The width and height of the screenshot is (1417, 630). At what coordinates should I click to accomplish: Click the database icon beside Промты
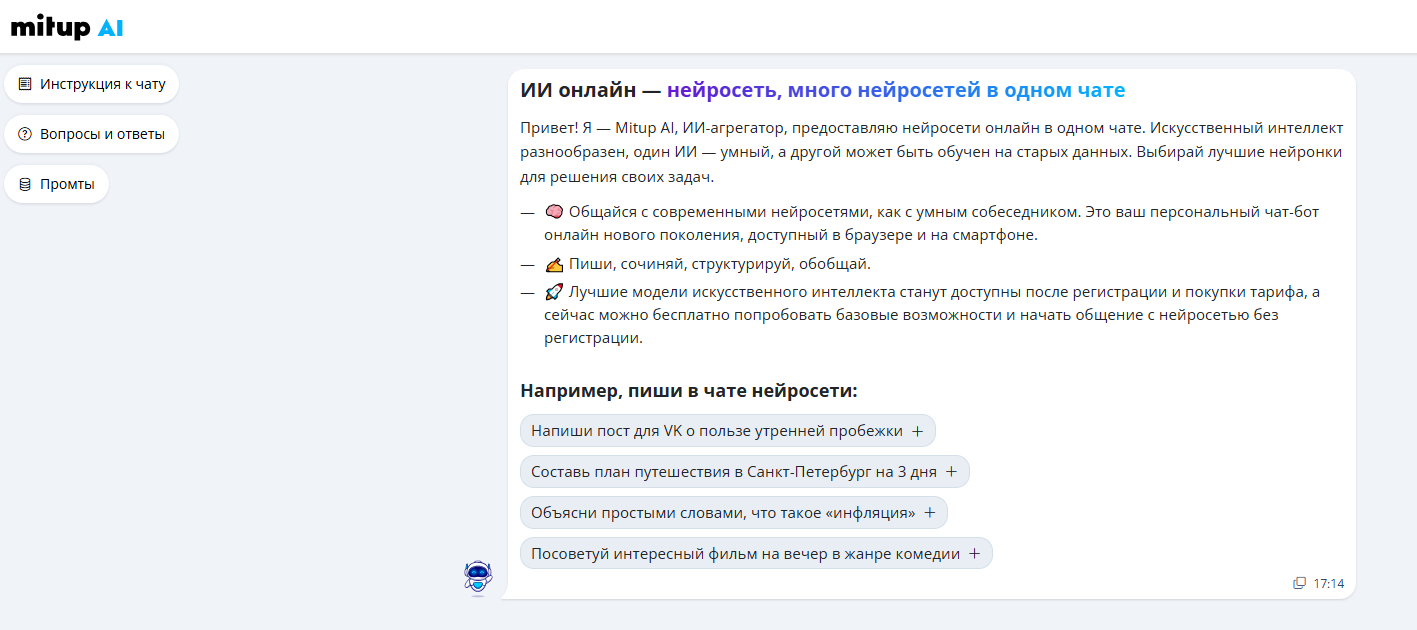(x=25, y=184)
